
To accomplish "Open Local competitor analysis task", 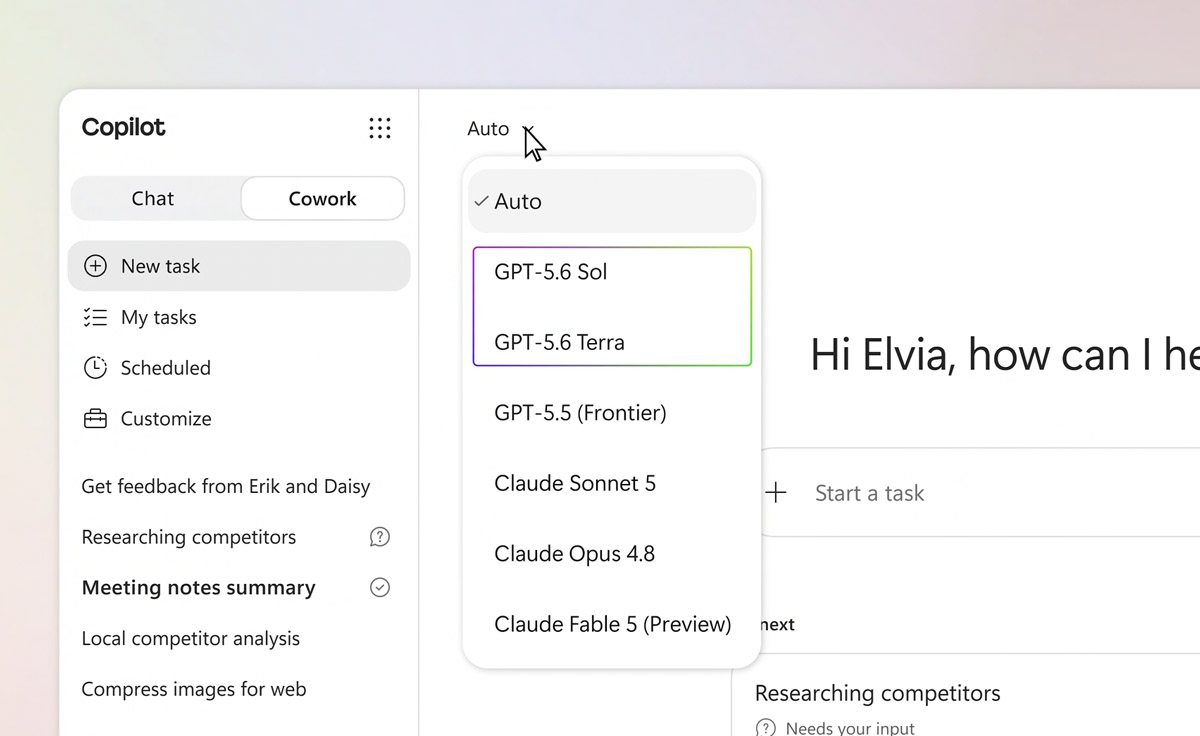I will [191, 638].
